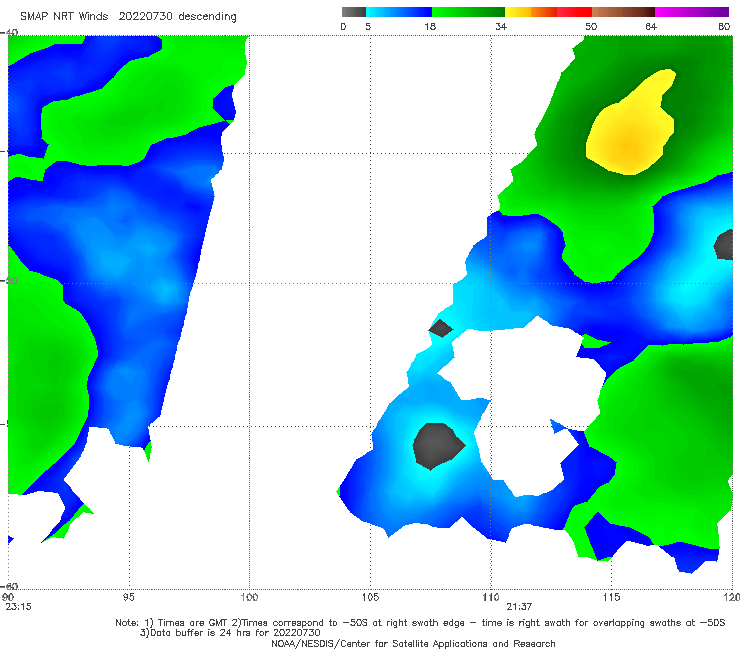
Task: Click the yellow-orange segment of the color bar
Action: coord(531,12)
